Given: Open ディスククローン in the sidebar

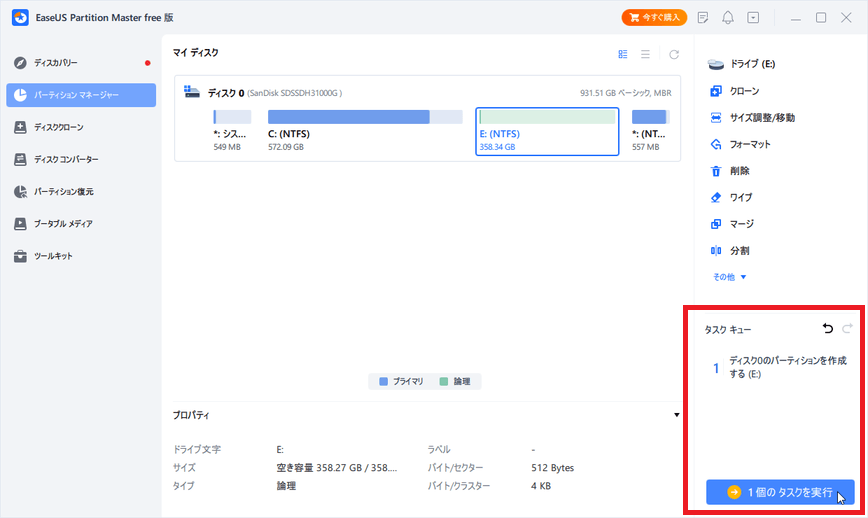Looking at the screenshot, I should [58, 127].
